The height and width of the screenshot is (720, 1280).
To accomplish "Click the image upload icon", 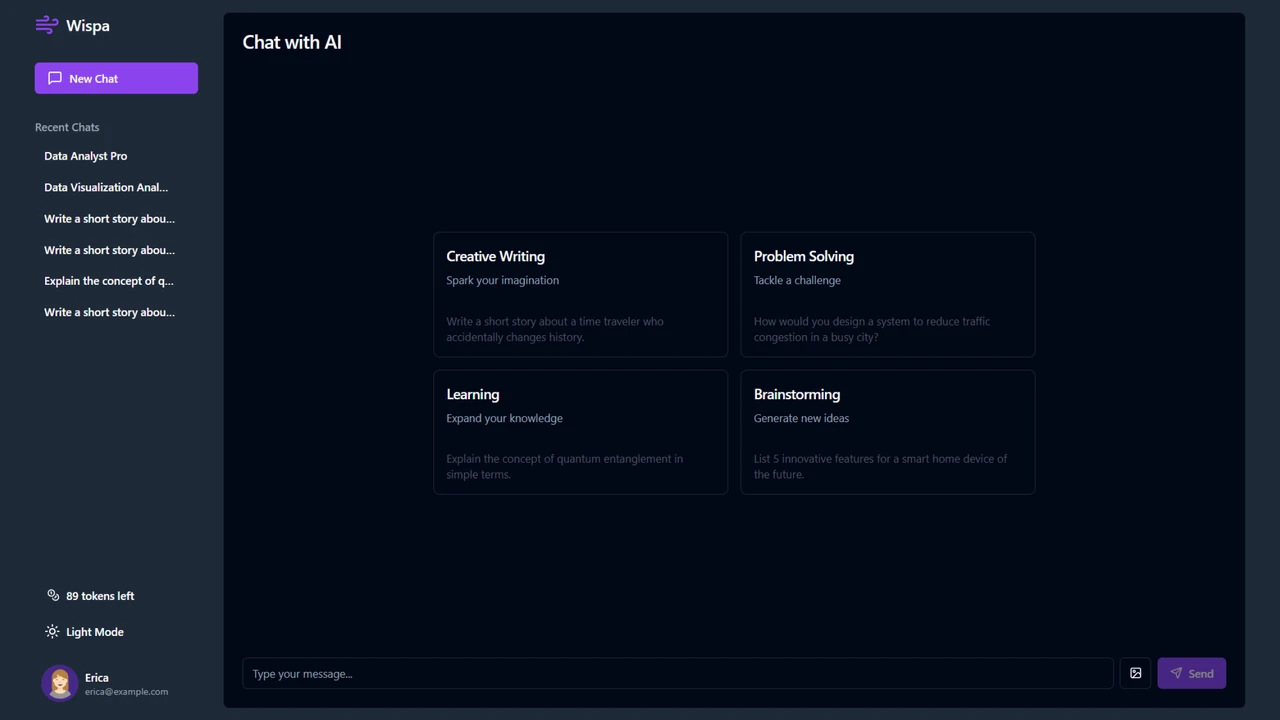I will 1135,673.
